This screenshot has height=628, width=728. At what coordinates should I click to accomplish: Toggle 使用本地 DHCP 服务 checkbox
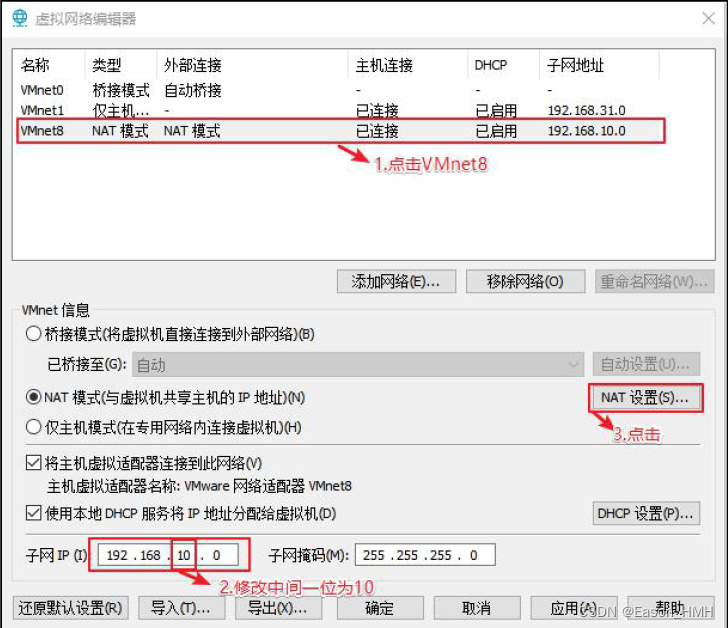[x=33, y=513]
